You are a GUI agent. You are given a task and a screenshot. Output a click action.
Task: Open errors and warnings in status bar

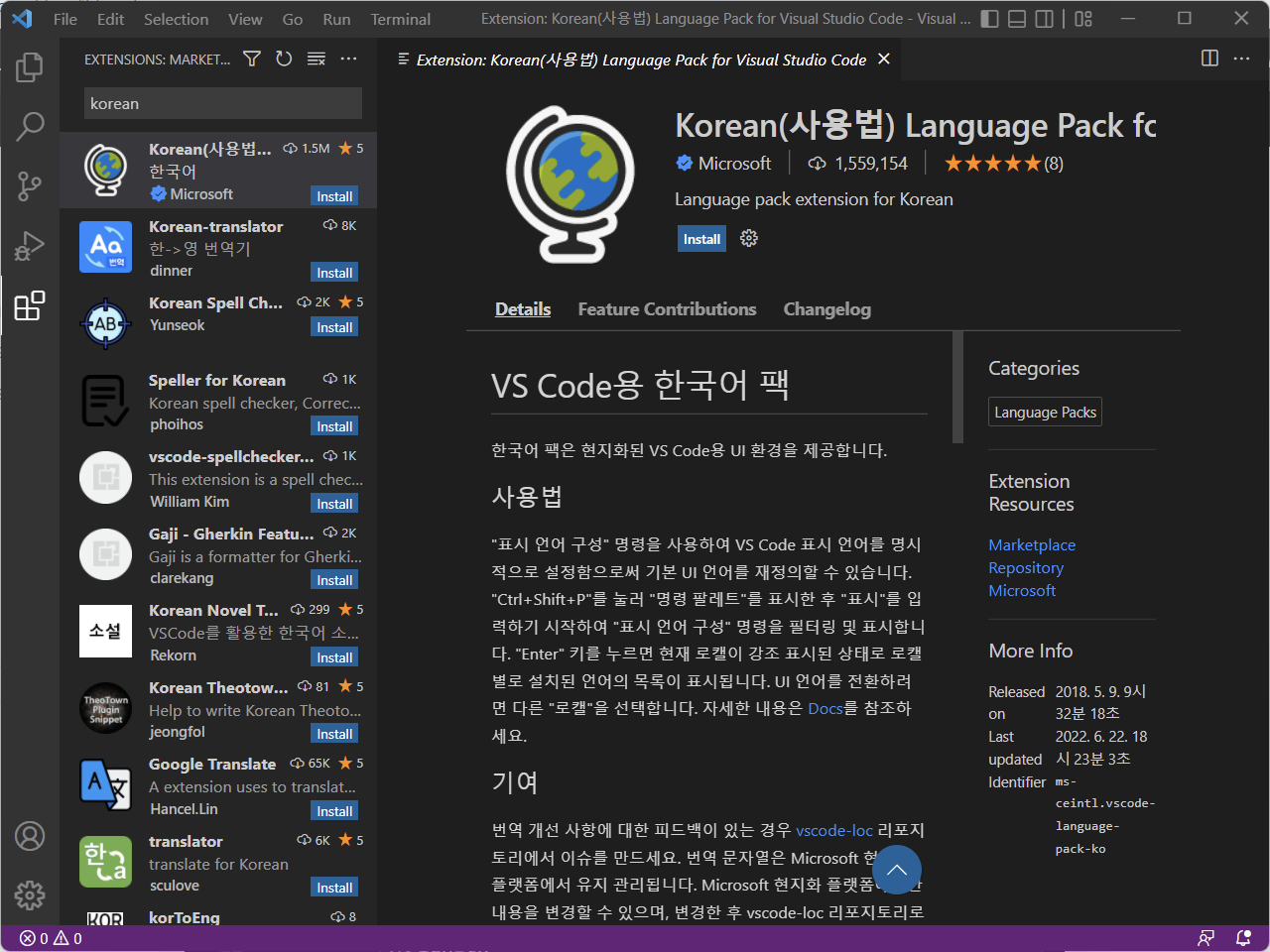click(51, 938)
